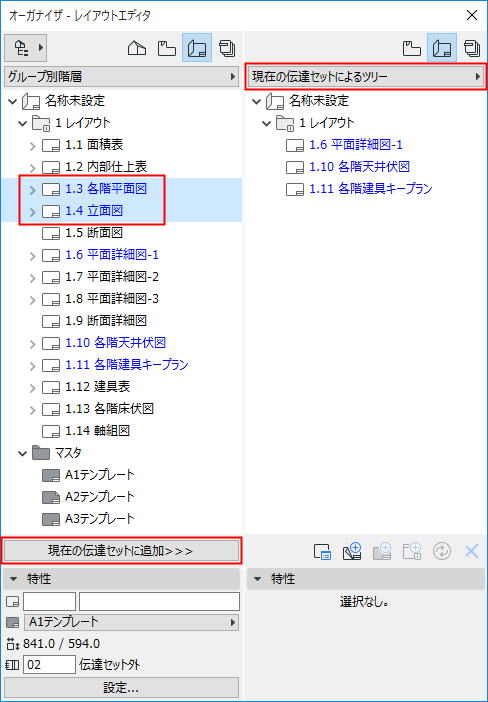The width and height of the screenshot is (488, 702).
Task: Select 1.2 内部仕上表 layout
Action: coord(106,167)
